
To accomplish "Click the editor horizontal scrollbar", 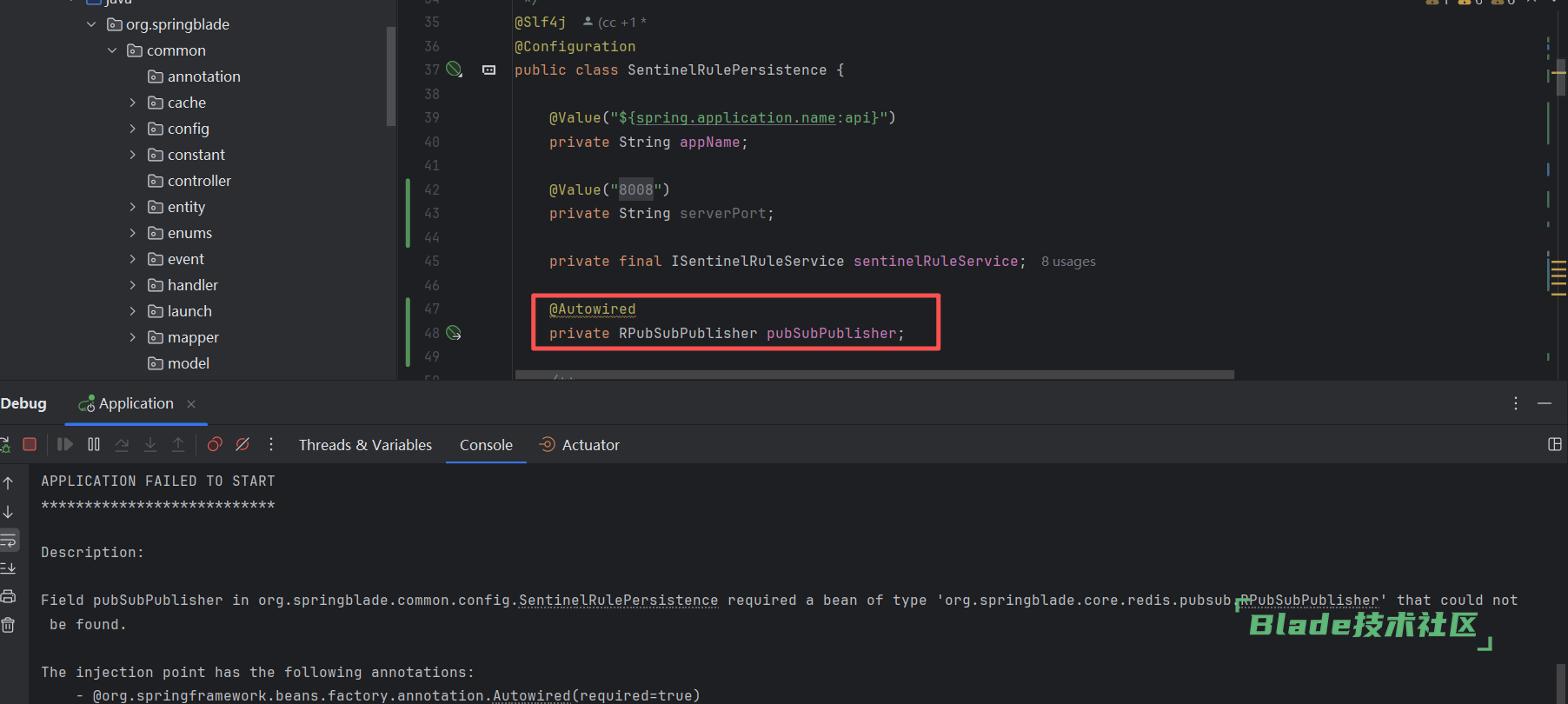I will [x=874, y=375].
